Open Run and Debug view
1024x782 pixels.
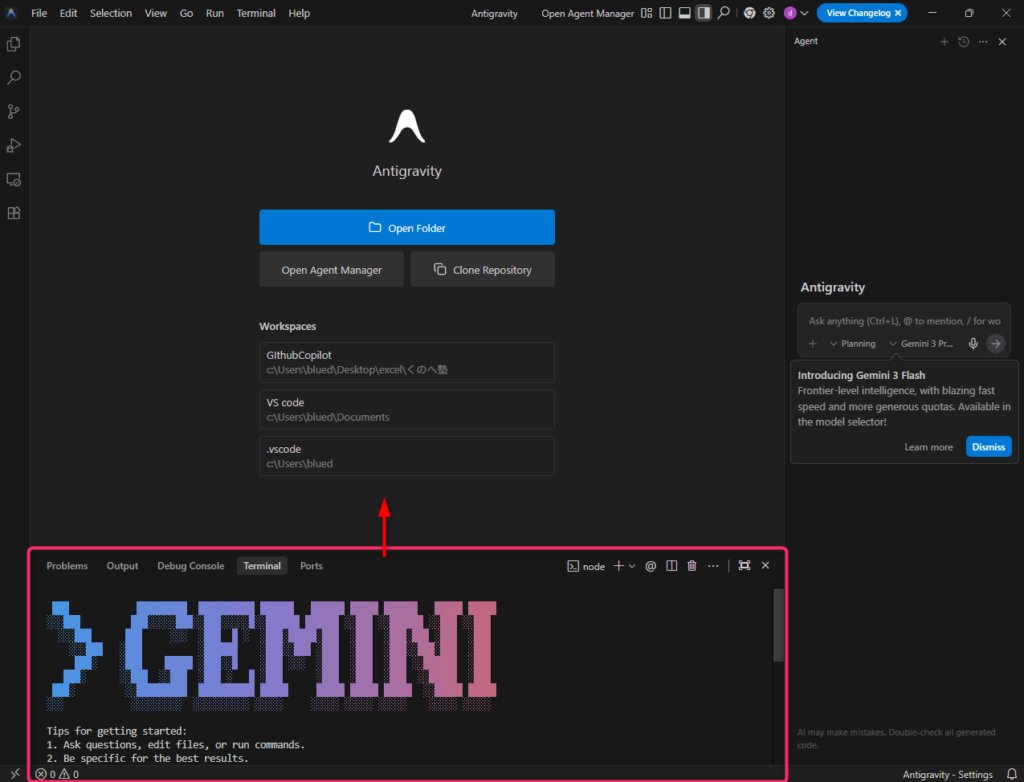coord(14,146)
